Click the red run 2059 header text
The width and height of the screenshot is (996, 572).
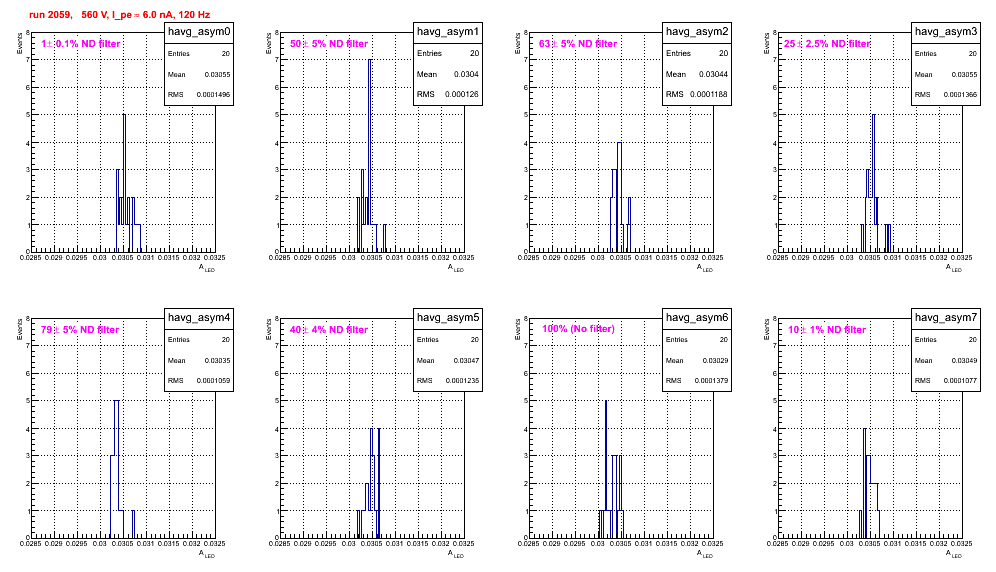pyautogui.click(x=119, y=15)
